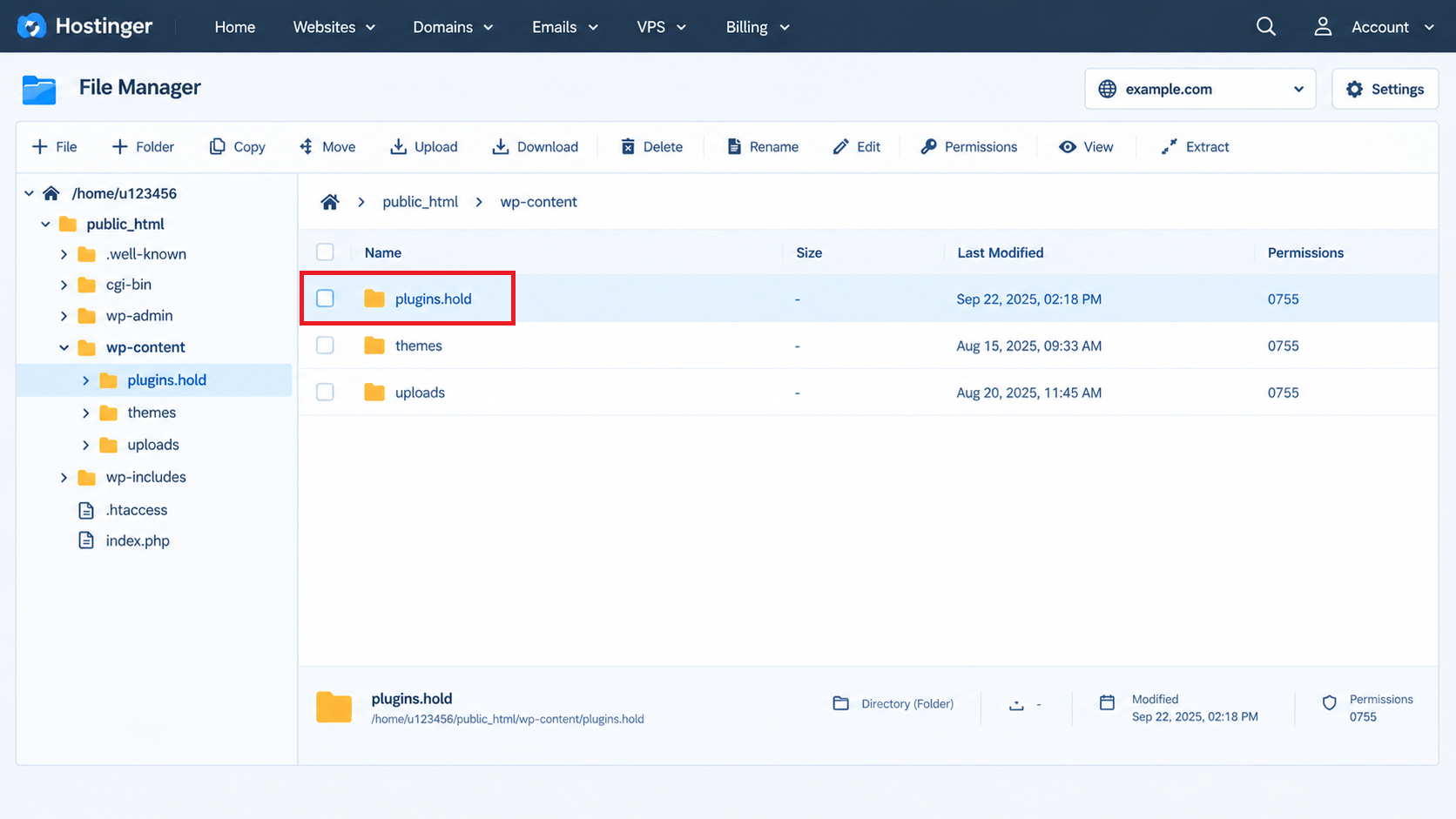Viewport: 1456px width, 819px height.
Task: Expand the wp-includes tree folder
Action: click(x=64, y=478)
